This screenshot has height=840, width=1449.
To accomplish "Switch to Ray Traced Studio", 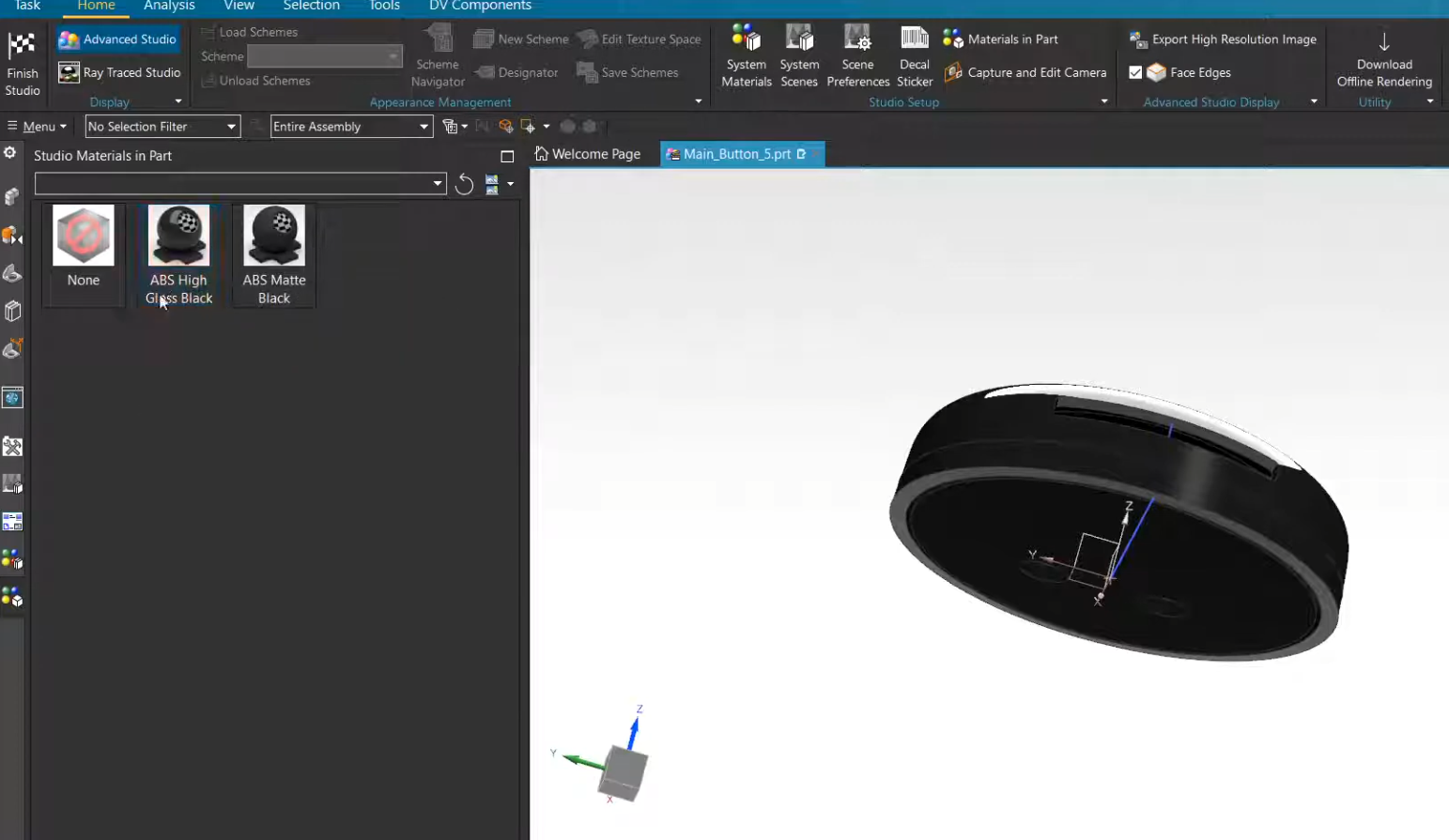I will coord(119,72).
